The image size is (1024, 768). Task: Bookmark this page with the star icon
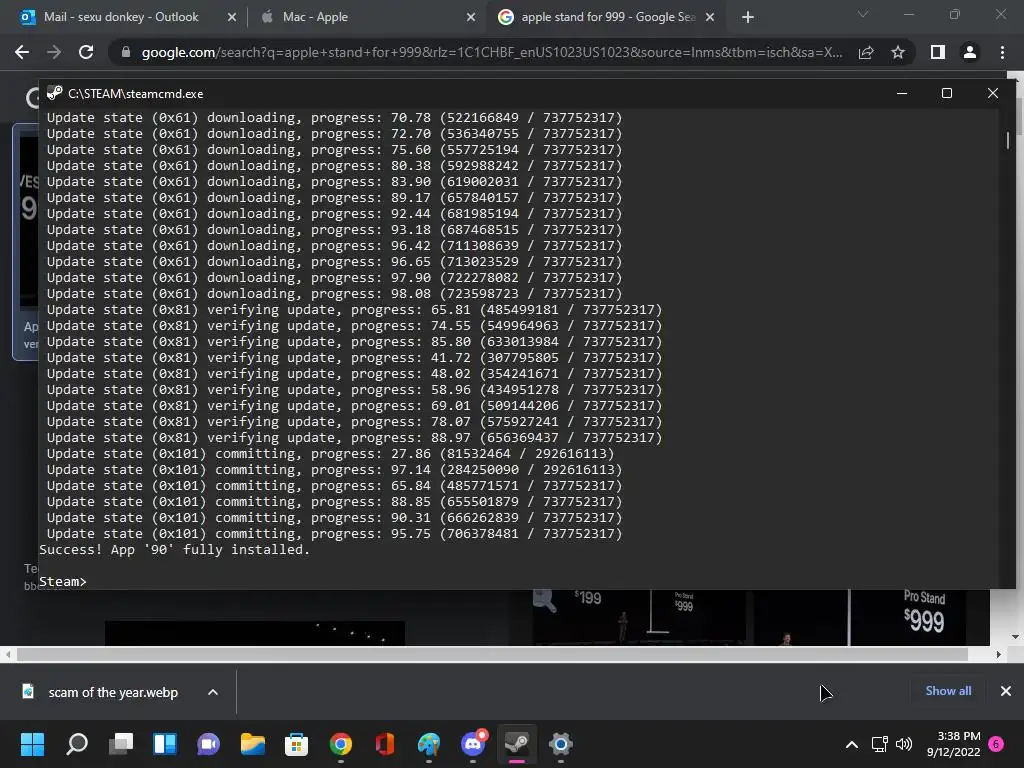898,52
